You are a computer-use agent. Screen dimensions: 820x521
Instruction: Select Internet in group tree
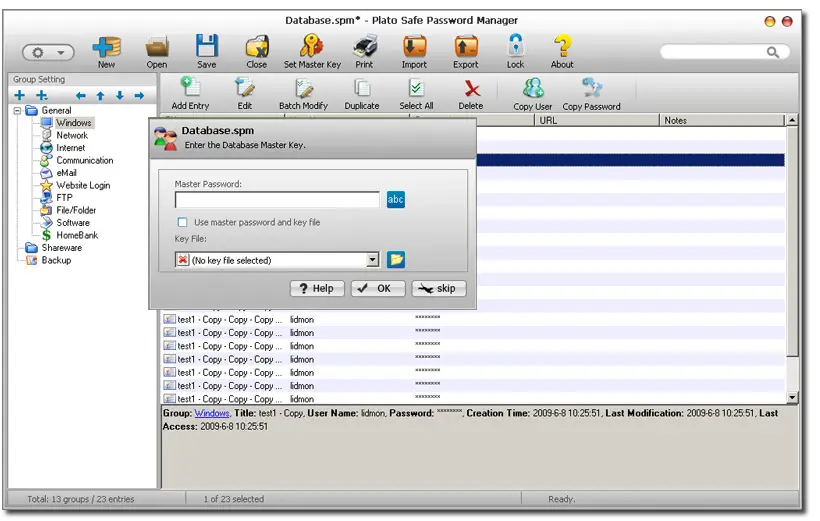(x=71, y=148)
